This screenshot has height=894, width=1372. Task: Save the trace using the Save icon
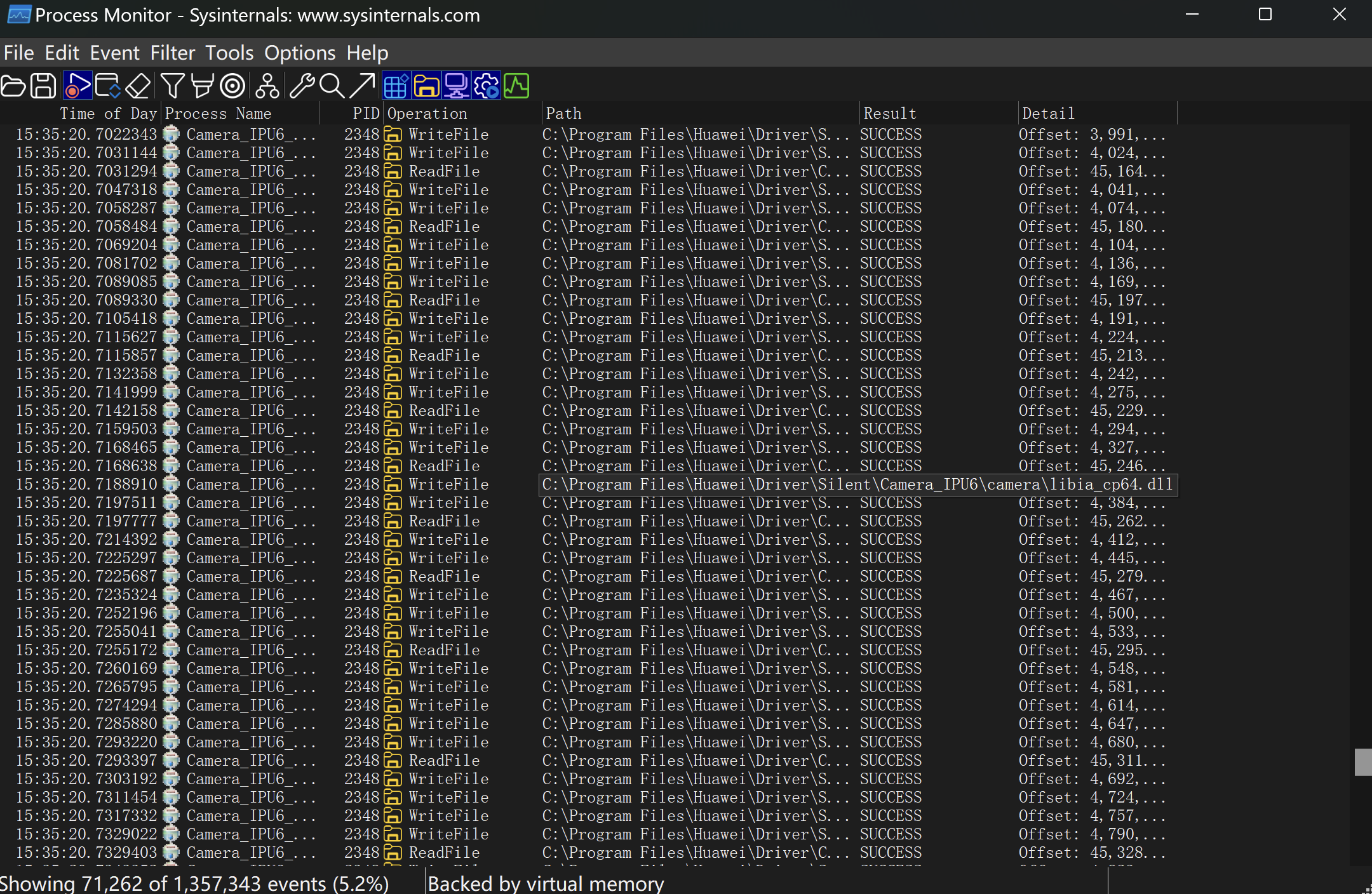point(43,86)
